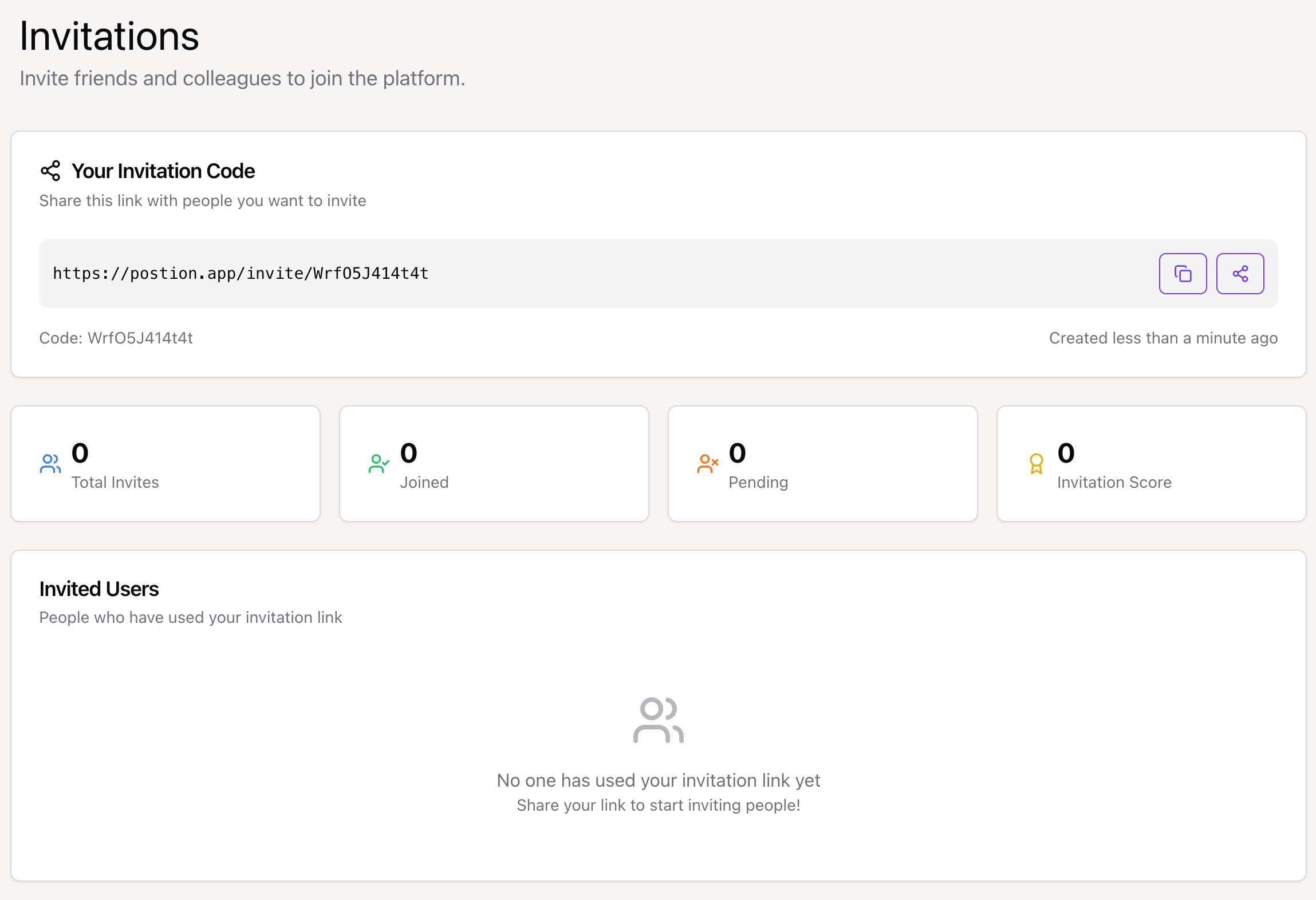Image resolution: width=1316 pixels, height=900 pixels.
Task: Click the yellow Invitation Score award icon
Action: tap(1036, 464)
